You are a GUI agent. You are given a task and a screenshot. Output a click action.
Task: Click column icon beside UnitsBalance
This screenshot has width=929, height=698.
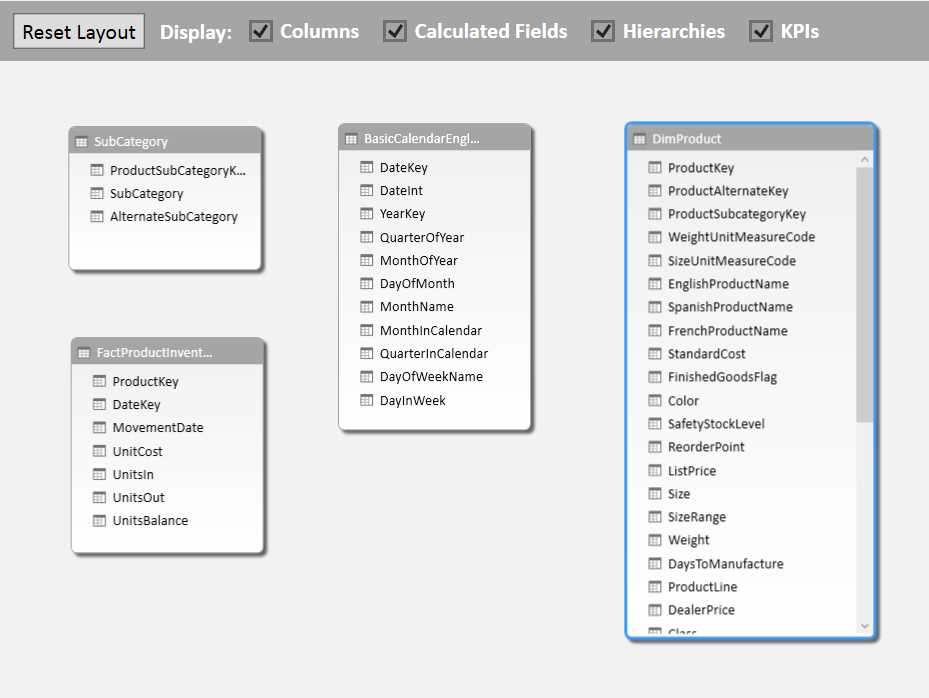(x=99, y=520)
